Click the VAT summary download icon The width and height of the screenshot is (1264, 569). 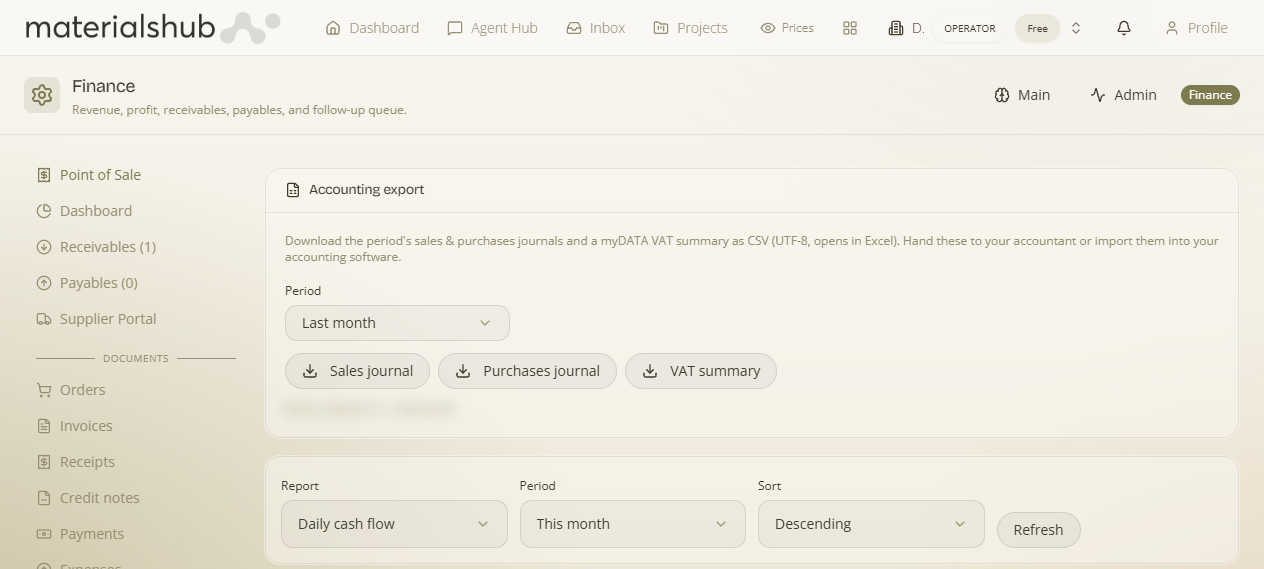650,371
